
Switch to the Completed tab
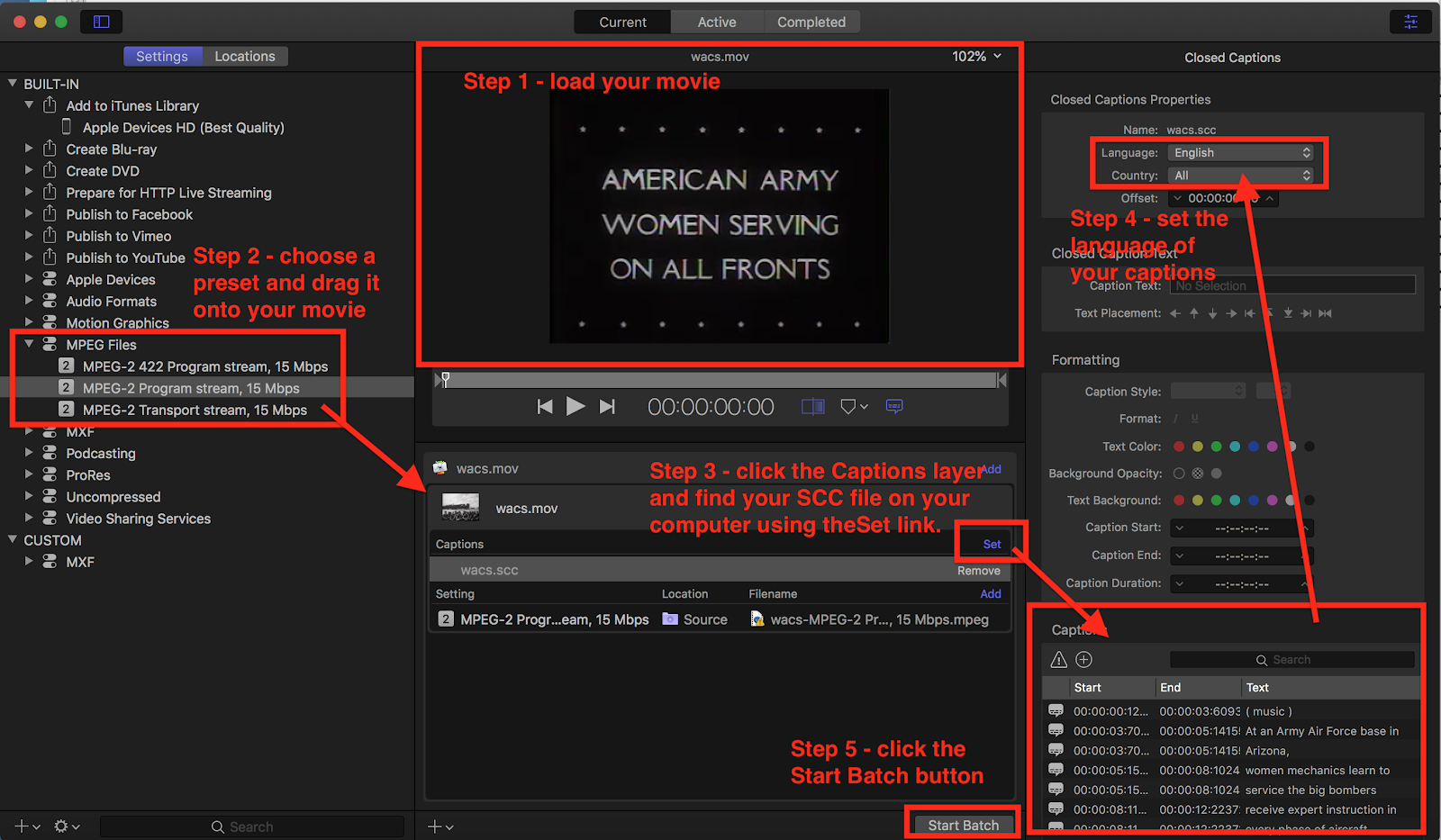pyautogui.click(x=811, y=22)
